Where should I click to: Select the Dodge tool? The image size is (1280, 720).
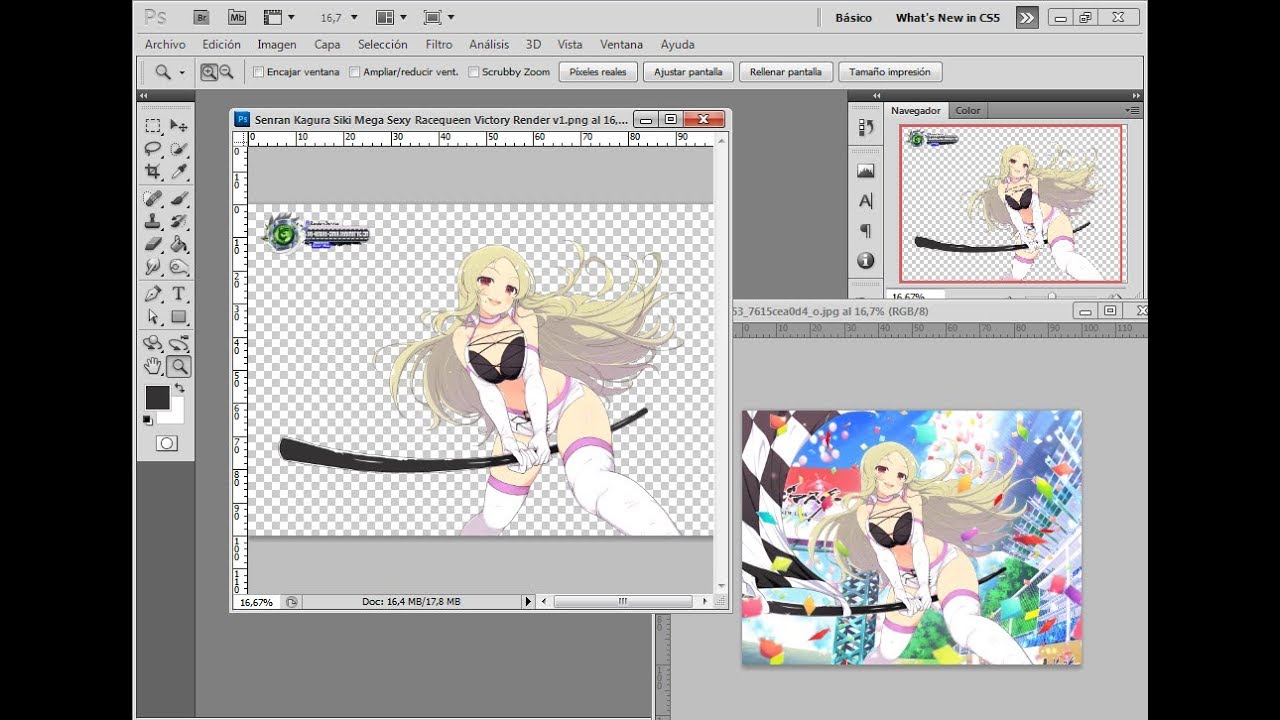click(179, 267)
